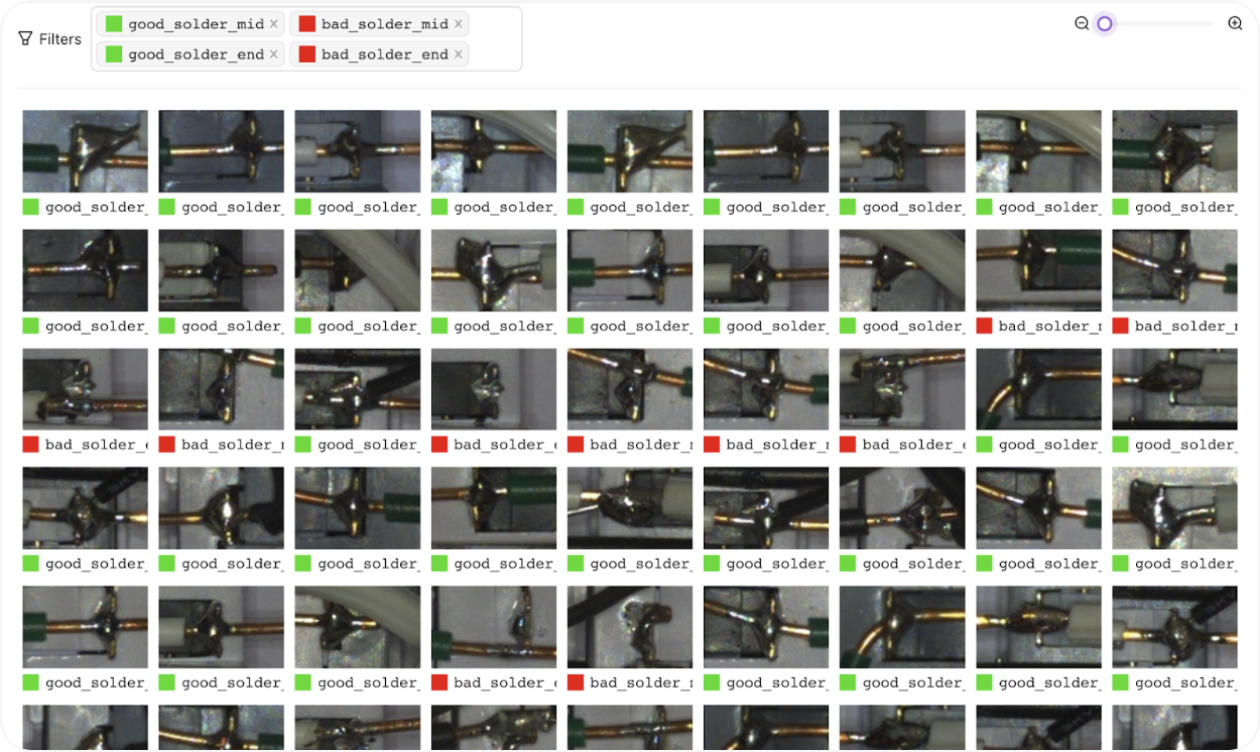Remove the good_solder_end filter tag

click(x=274, y=54)
